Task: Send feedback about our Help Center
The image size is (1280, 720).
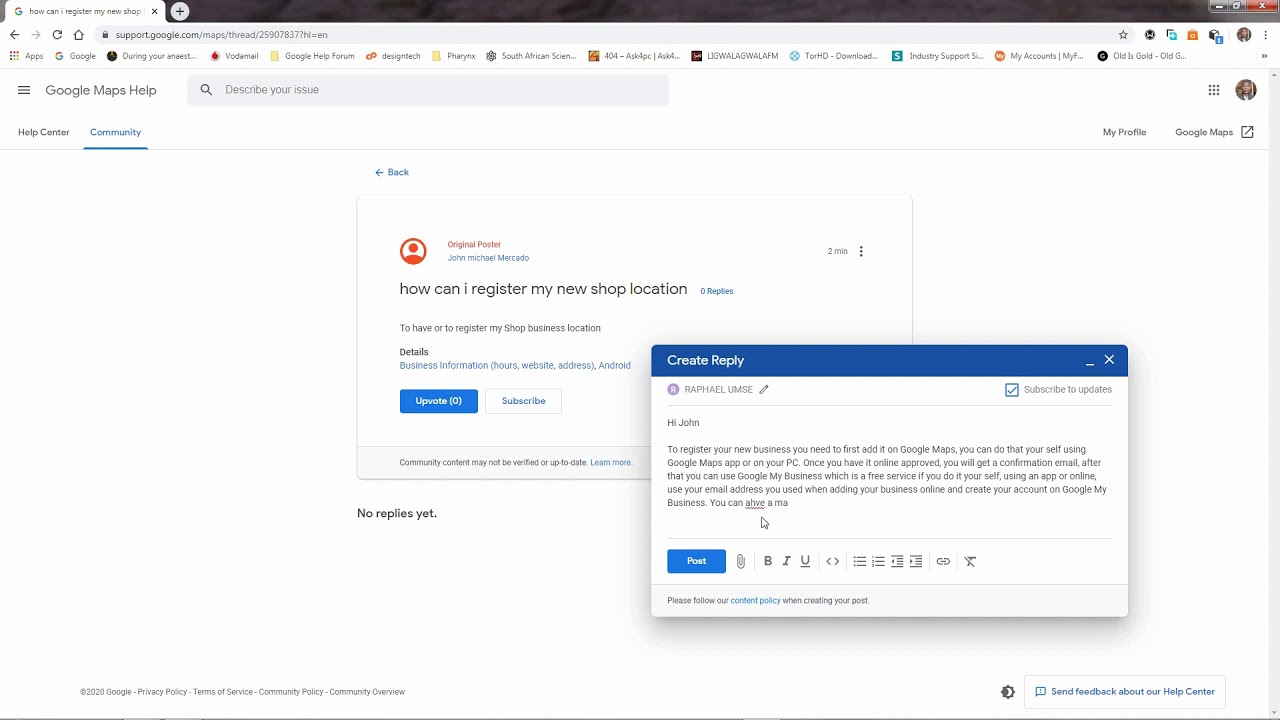Action: [1125, 692]
